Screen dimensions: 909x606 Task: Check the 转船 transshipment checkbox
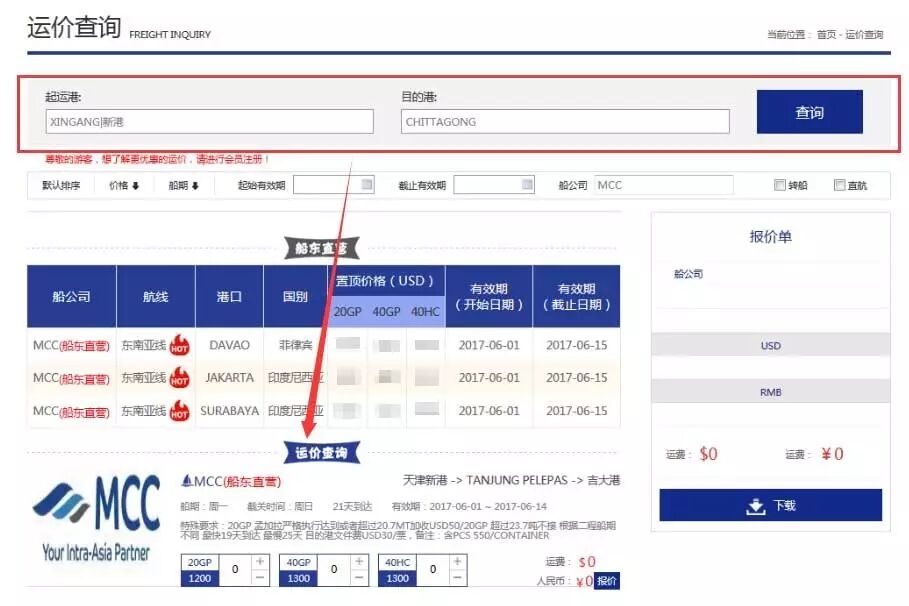780,185
